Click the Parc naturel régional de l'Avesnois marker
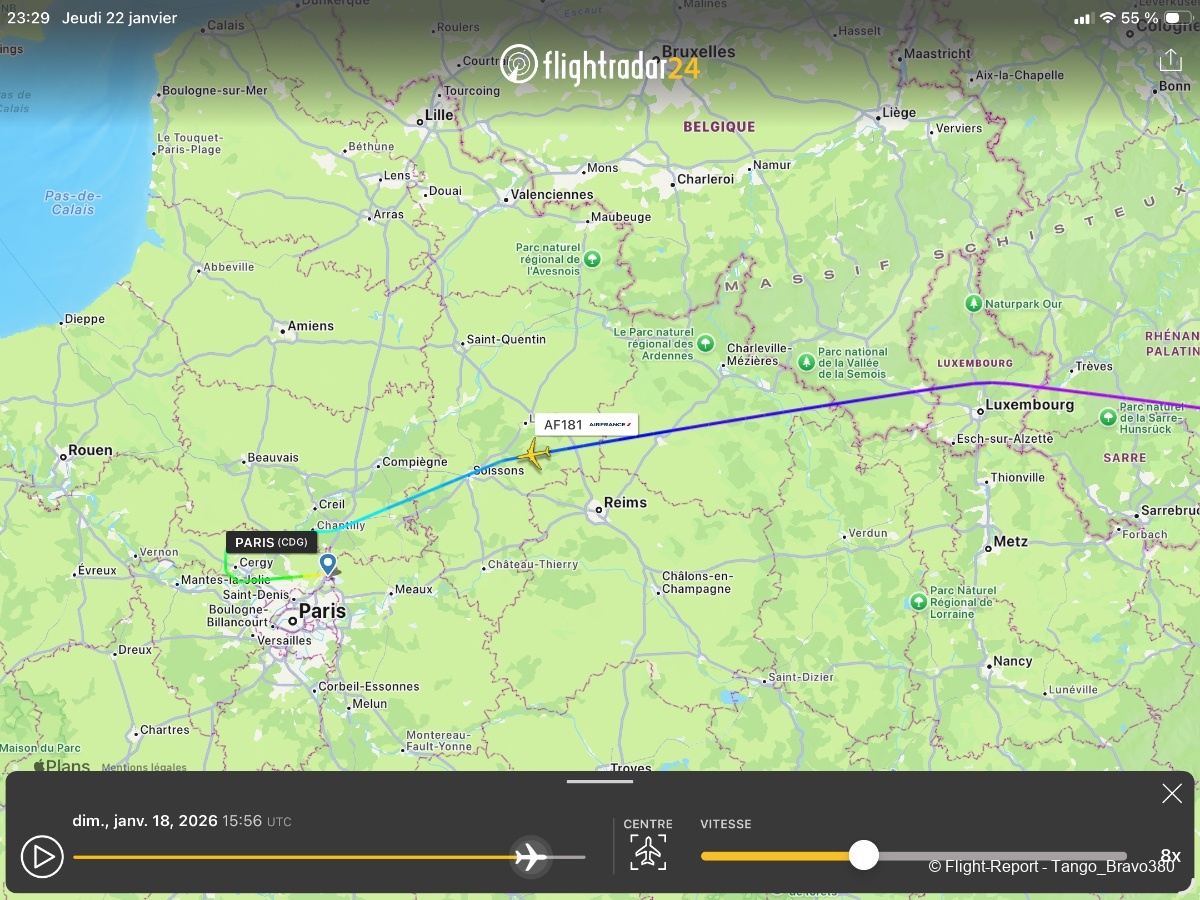1200x900 pixels. pyautogui.click(x=592, y=259)
